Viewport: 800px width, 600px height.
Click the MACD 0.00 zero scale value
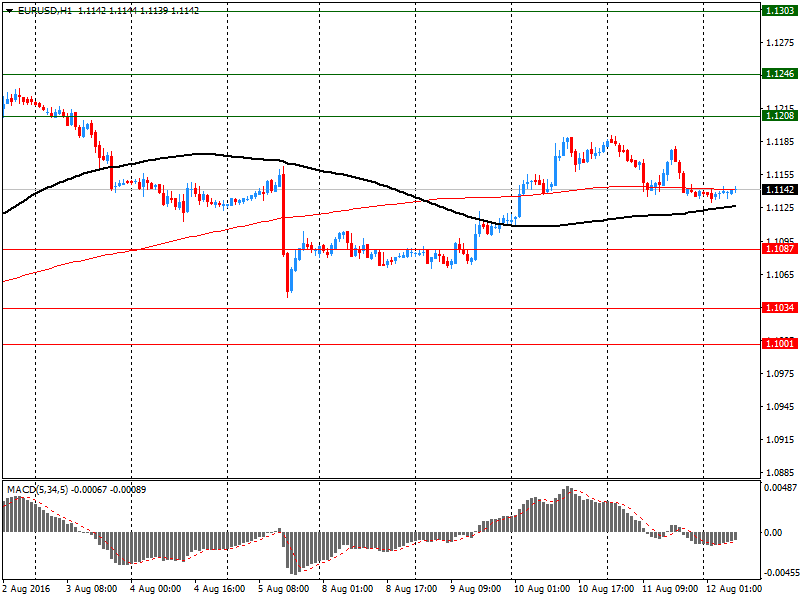coord(773,533)
